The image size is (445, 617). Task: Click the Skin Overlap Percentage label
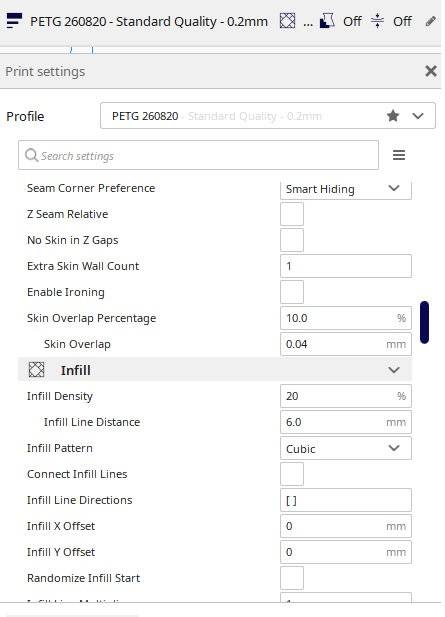(x=92, y=318)
